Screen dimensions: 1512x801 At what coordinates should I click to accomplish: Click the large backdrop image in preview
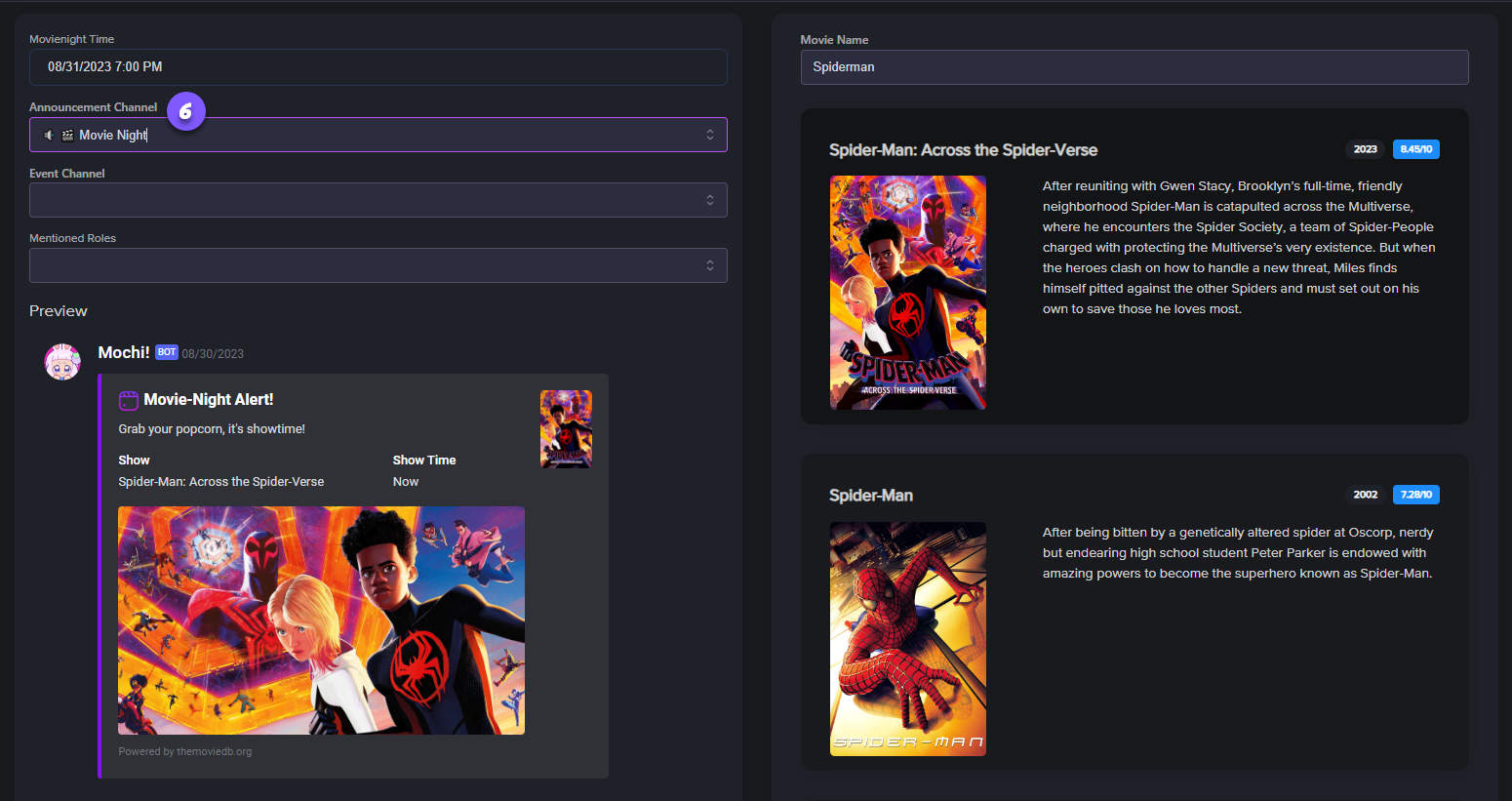[x=321, y=621]
